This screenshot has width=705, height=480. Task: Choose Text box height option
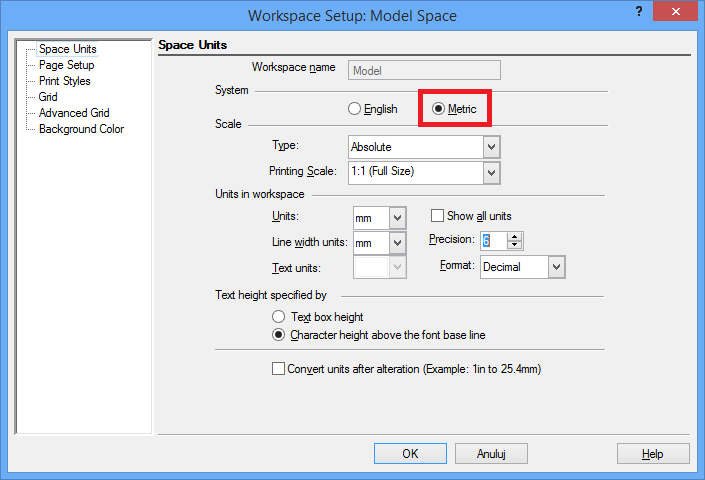[279, 317]
